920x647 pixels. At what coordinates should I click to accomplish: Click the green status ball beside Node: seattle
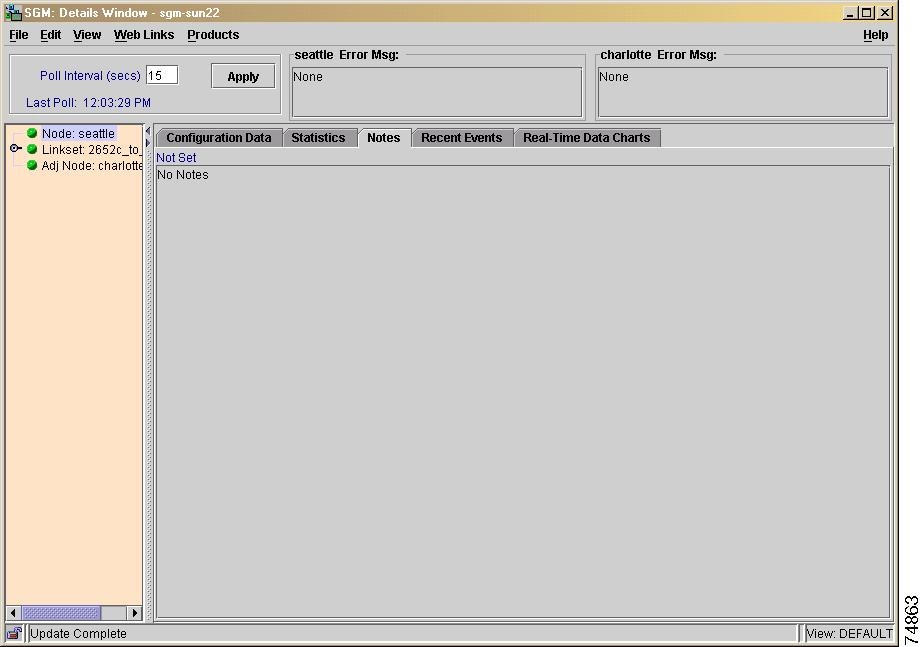tap(32, 134)
